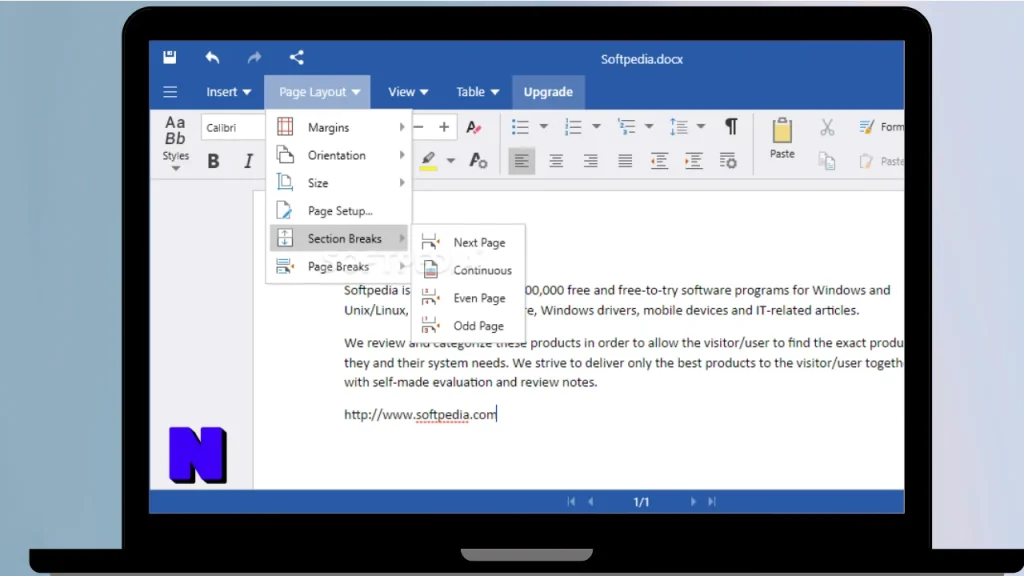Viewport: 1024px width, 576px height.
Task: Open the Table menu
Action: (x=477, y=92)
